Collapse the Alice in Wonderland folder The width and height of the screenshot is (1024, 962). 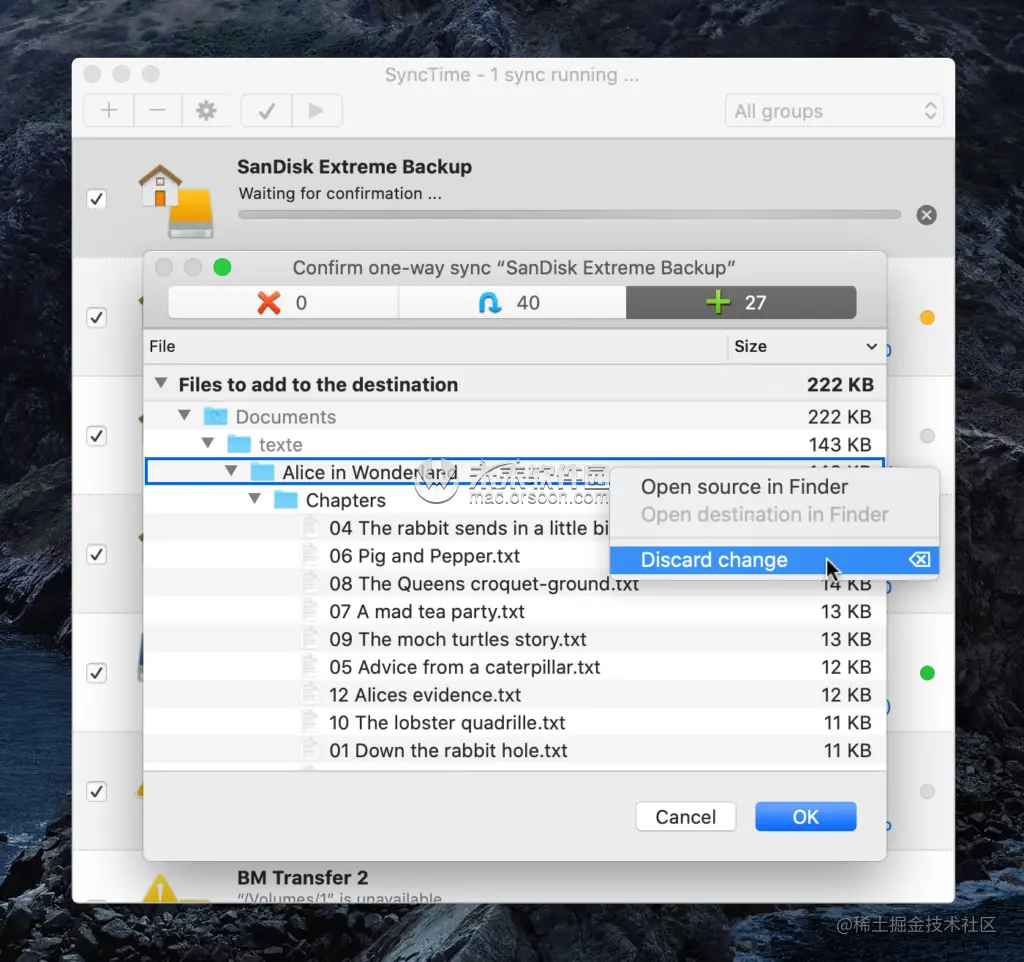coord(231,471)
